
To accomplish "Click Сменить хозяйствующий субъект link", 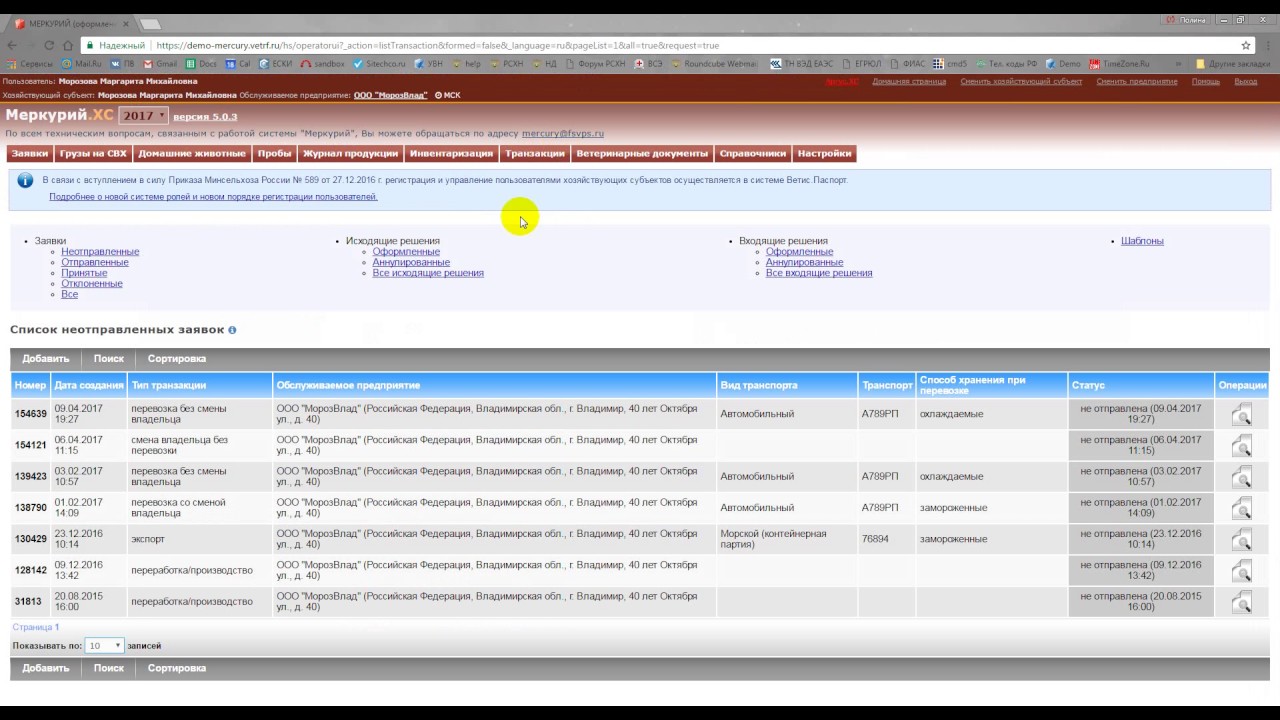I will tap(1021, 81).
